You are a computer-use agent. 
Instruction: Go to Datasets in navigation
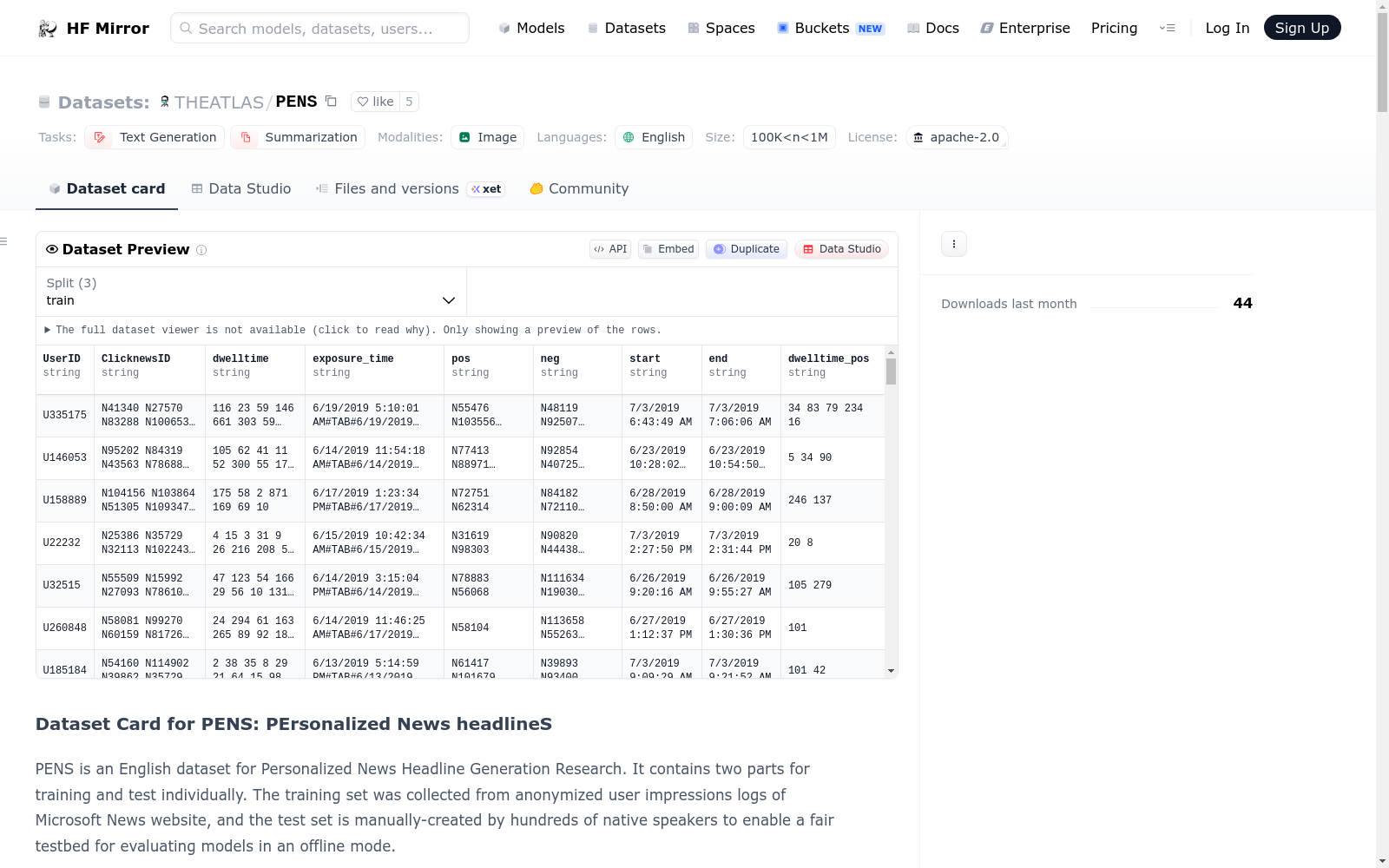pos(627,29)
